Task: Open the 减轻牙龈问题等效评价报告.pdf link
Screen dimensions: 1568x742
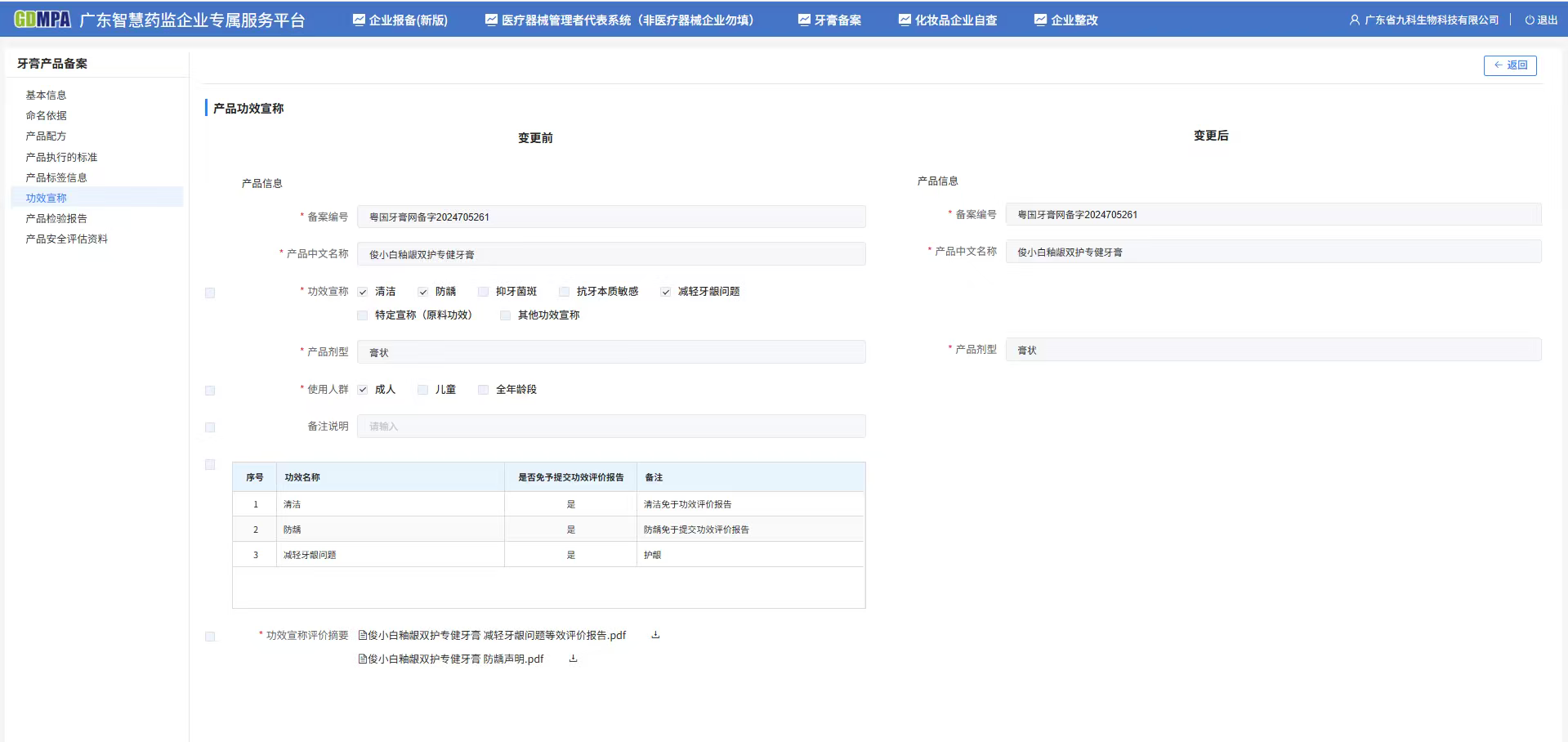Action: click(x=494, y=635)
